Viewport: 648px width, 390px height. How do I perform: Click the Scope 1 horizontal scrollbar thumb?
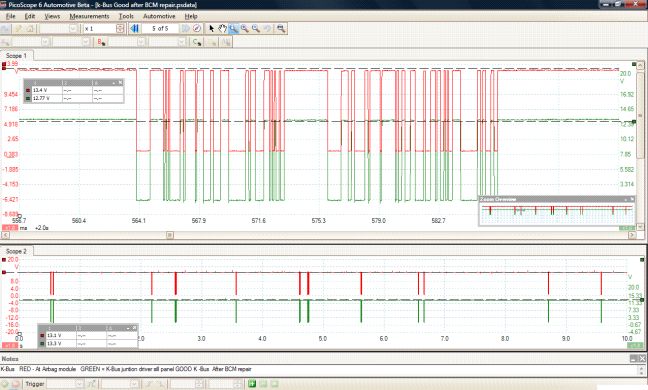coord(170,235)
